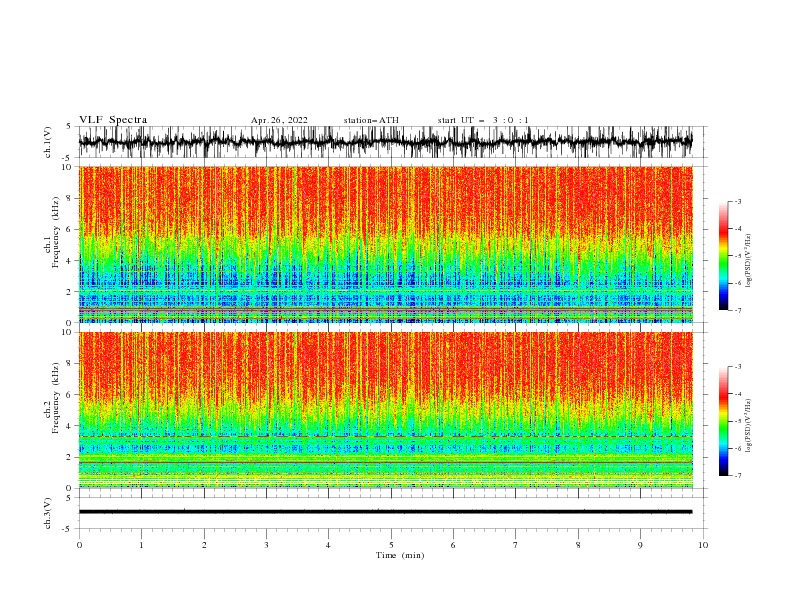Click the "6" kHz tick of ch.2 spectrogram

[69, 395]
